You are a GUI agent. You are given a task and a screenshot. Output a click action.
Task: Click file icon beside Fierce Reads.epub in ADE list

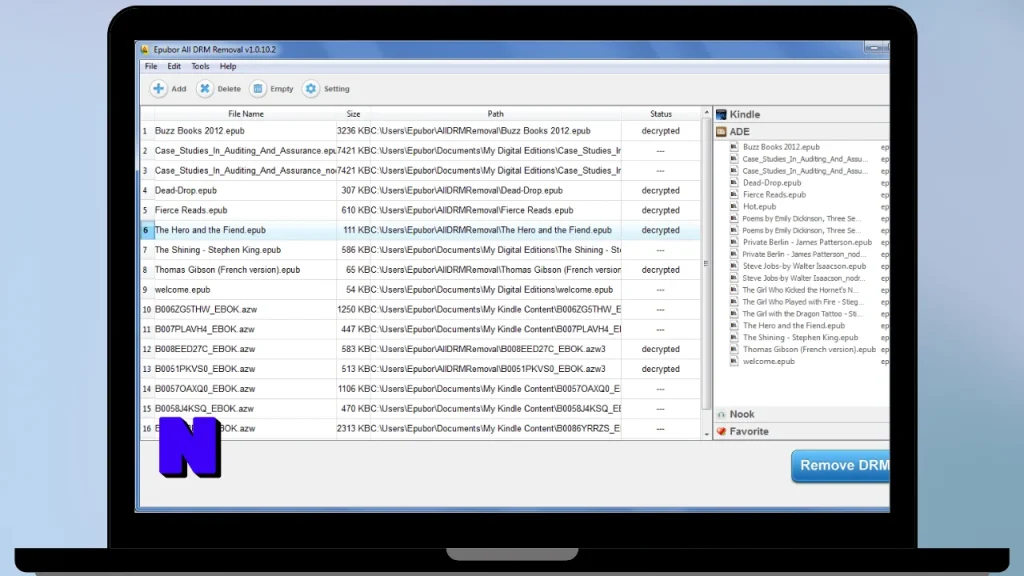[x=734, y=195]
